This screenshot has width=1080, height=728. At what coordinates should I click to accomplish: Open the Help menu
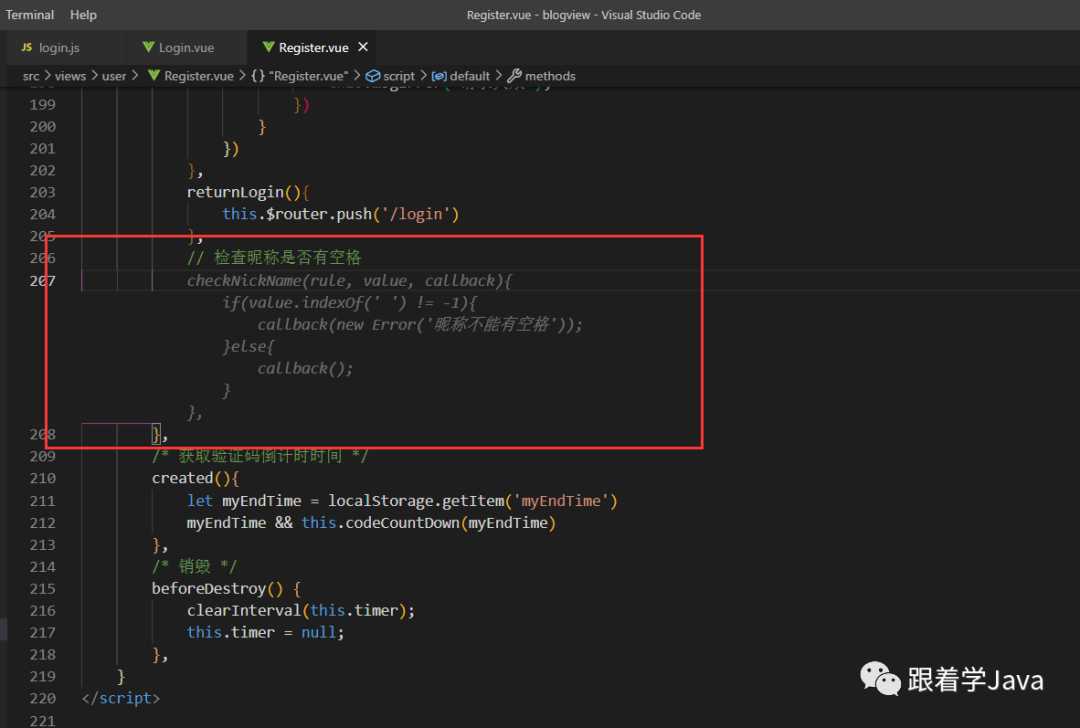coord(84,15)
